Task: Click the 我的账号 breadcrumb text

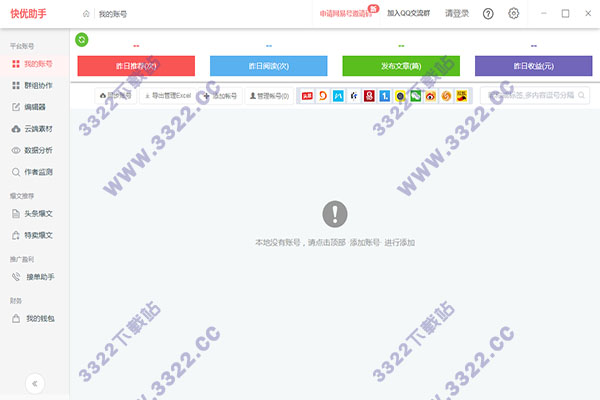Action: (112, 14)
